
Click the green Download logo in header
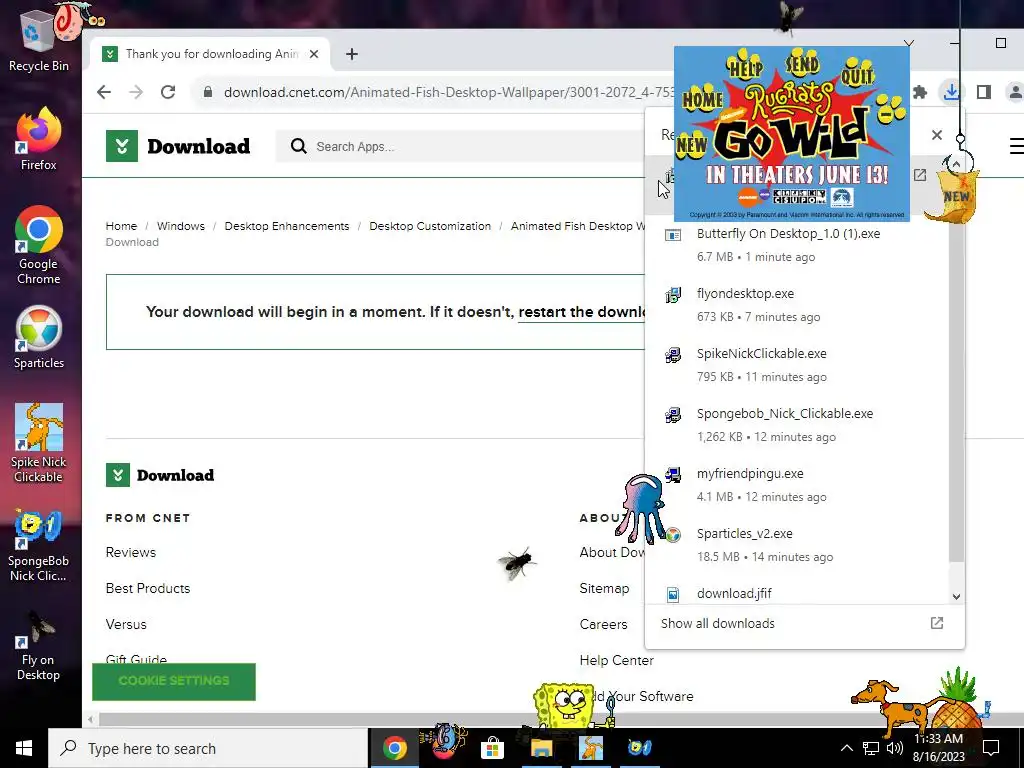point(178,146)
